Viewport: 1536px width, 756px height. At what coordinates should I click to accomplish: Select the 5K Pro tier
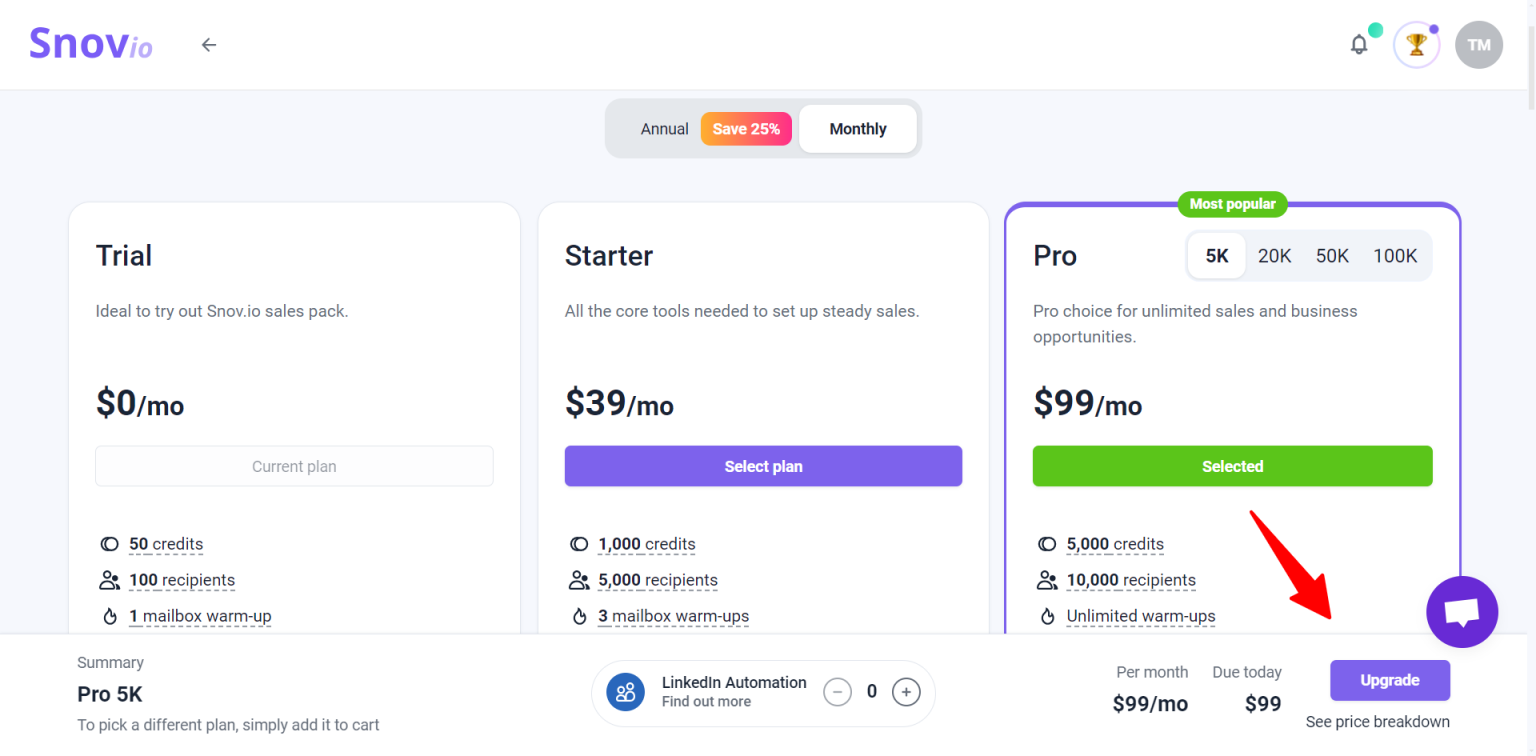tap(1217, 256)
